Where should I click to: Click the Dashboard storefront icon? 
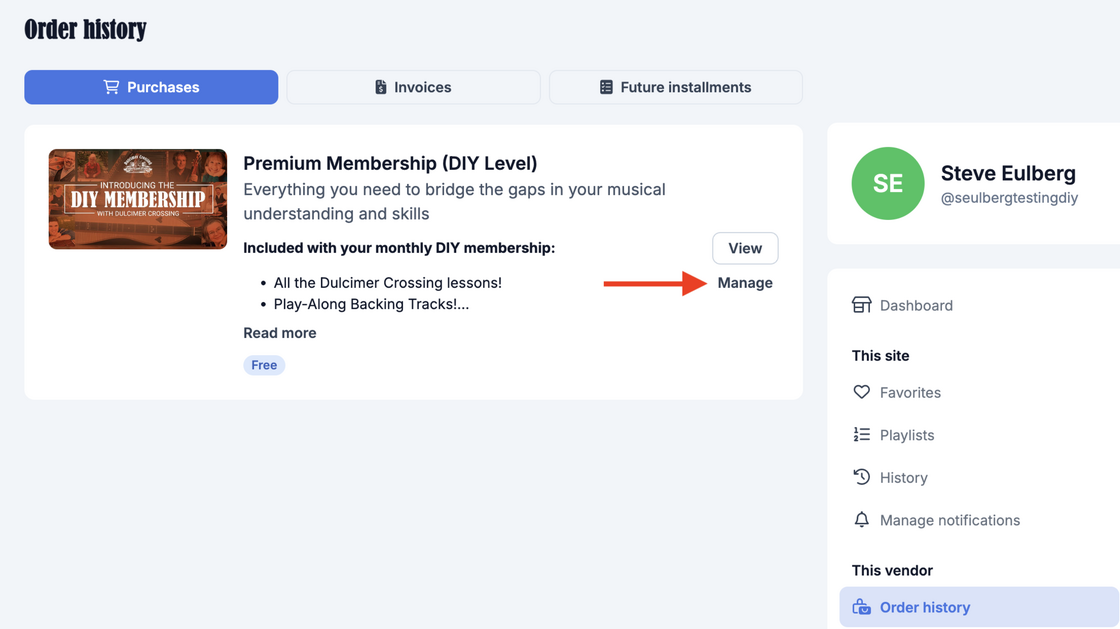(861, 305)
